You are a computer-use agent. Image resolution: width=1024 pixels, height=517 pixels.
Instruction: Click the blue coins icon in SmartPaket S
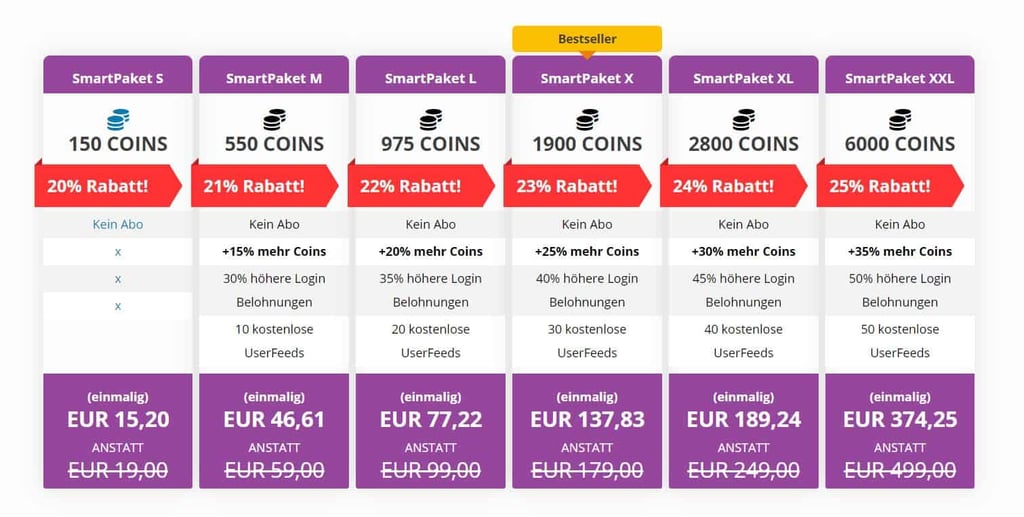tap(118, 119)
